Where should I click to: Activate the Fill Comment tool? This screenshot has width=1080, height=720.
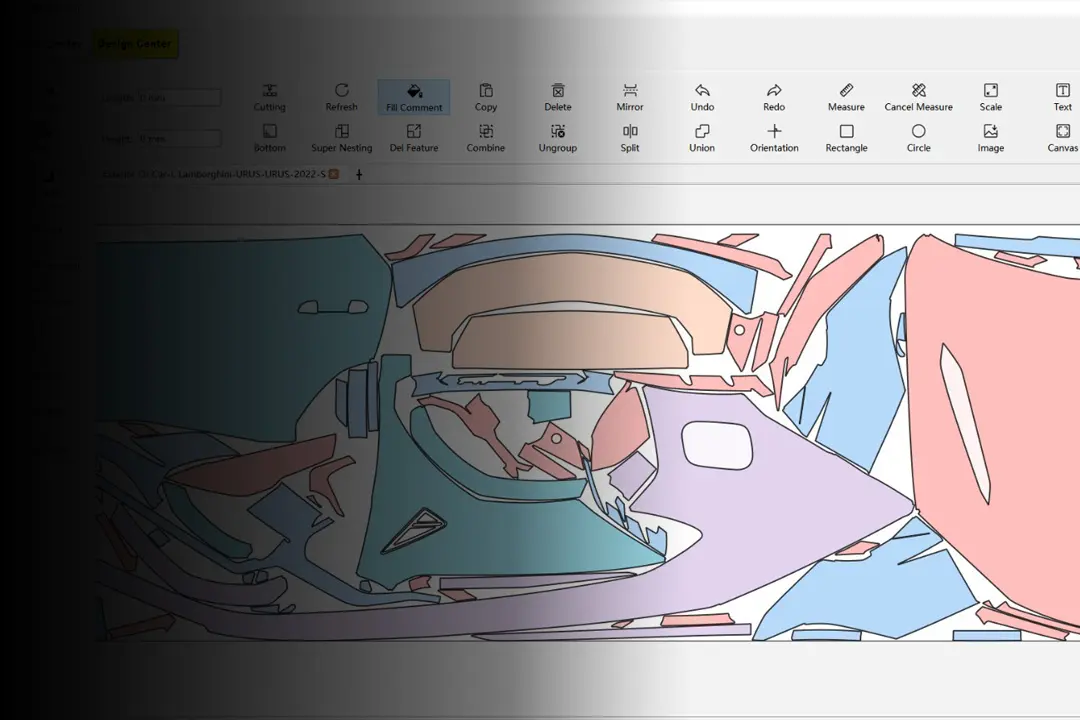pyautogui.click(x=414, y=97)
